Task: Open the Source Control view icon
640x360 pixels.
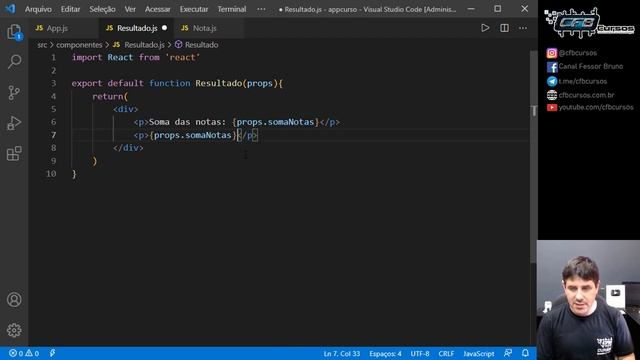Action: 14,93
